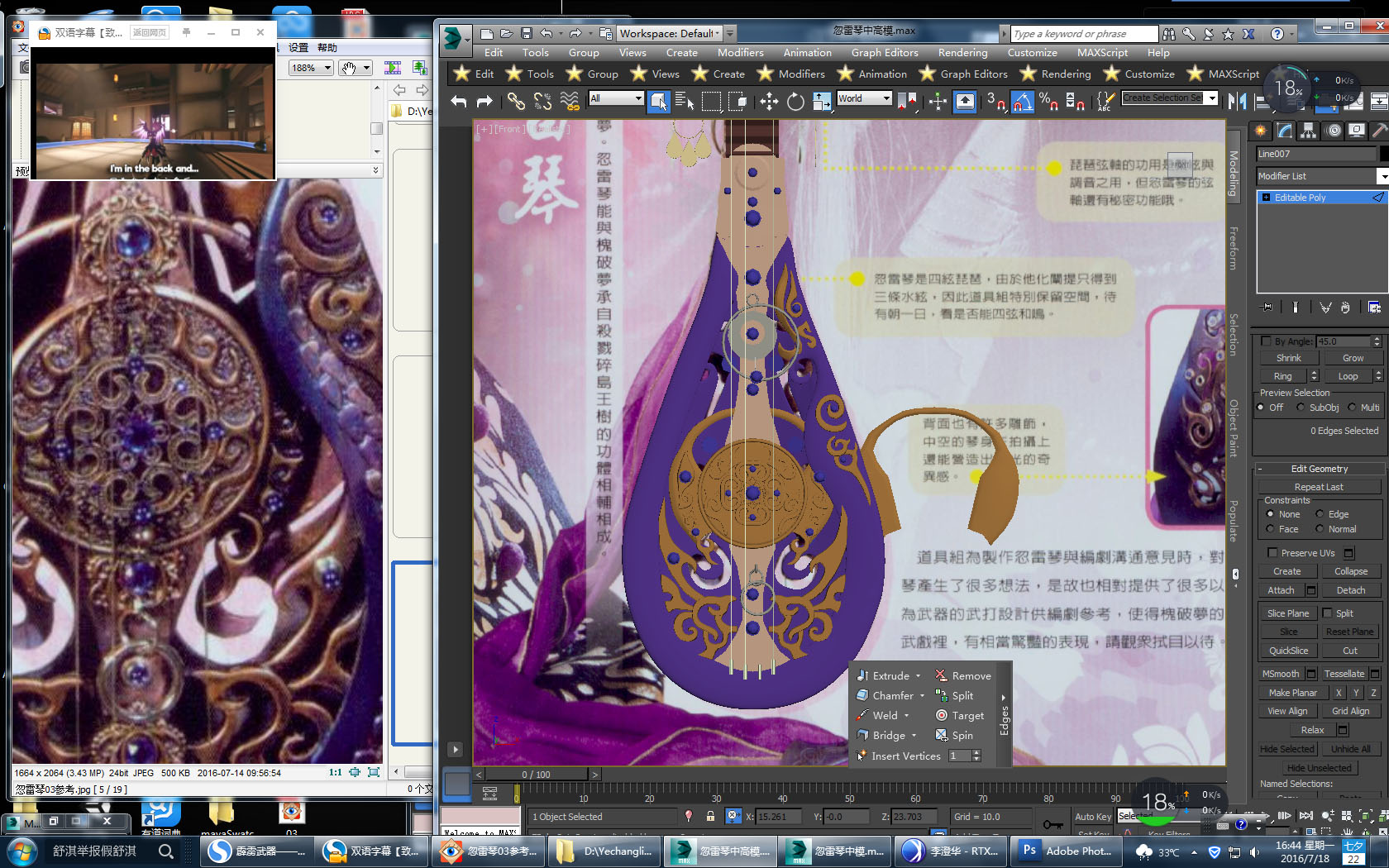Open Select by Name dialog

coord(685,101)
